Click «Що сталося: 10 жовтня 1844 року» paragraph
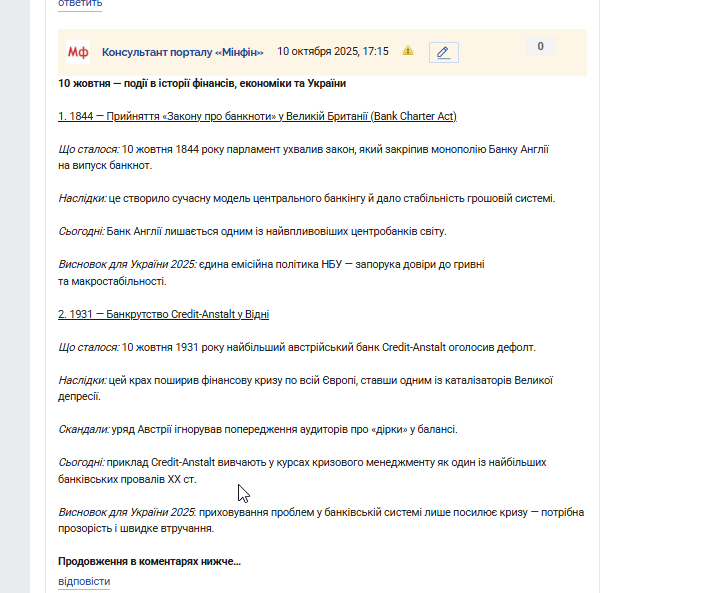Screen dimensions: 709x593 click(x=303, y=157)
